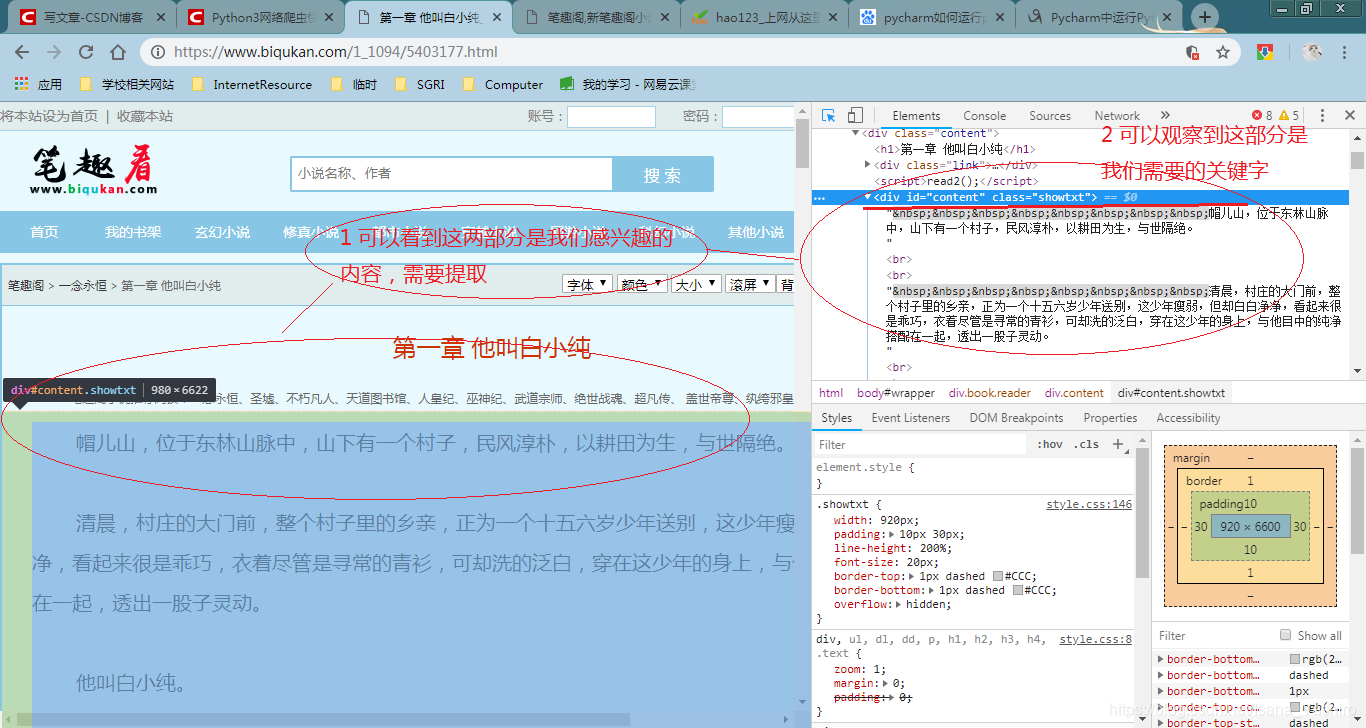The image size is (1366, 728).
Task: Open the Event Listeners pane tab
Action: click(911, 418)
